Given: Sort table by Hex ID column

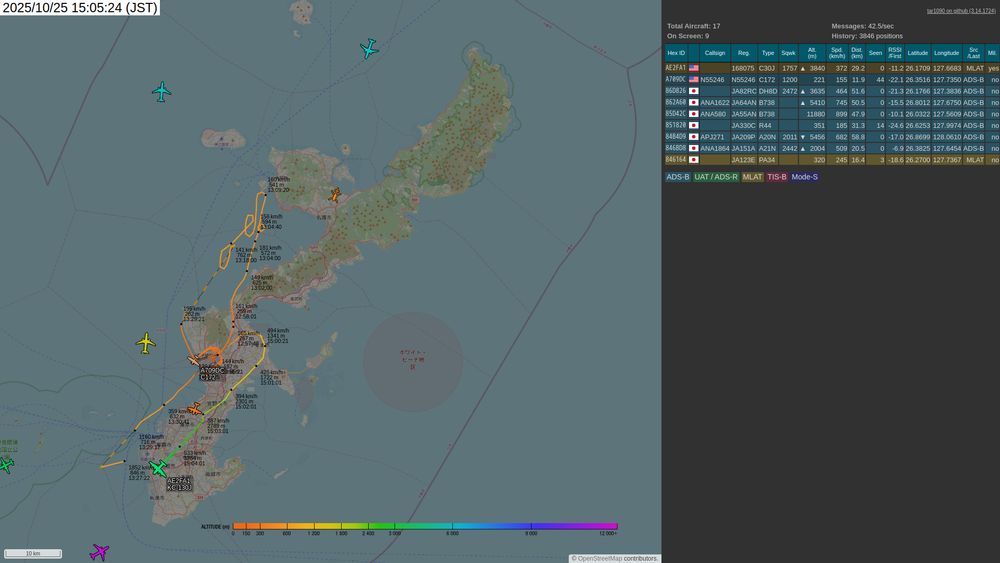Looking at the screenshot, I should click(675, 53).
